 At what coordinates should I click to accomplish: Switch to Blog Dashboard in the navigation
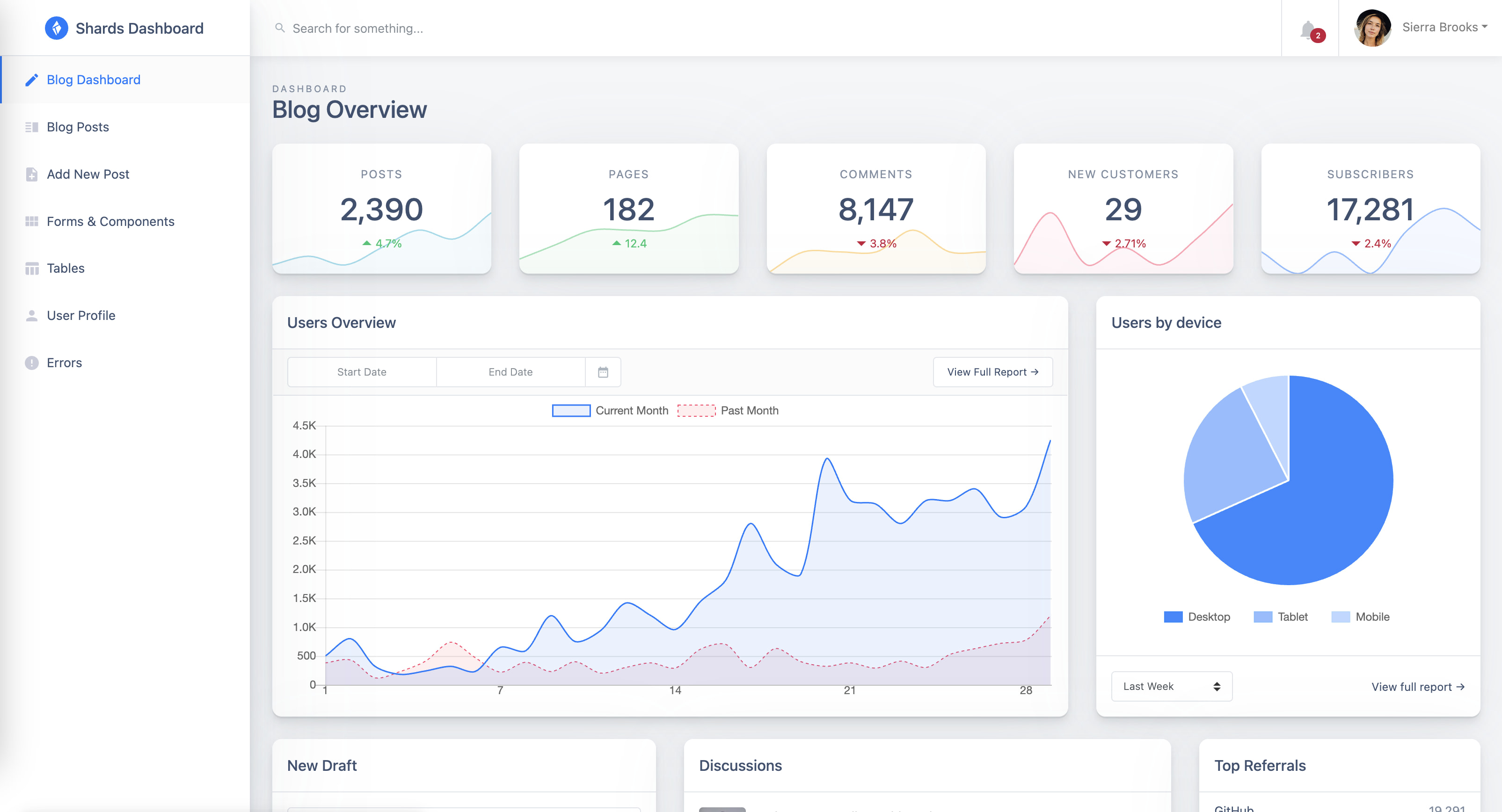(x=93, y=79)
